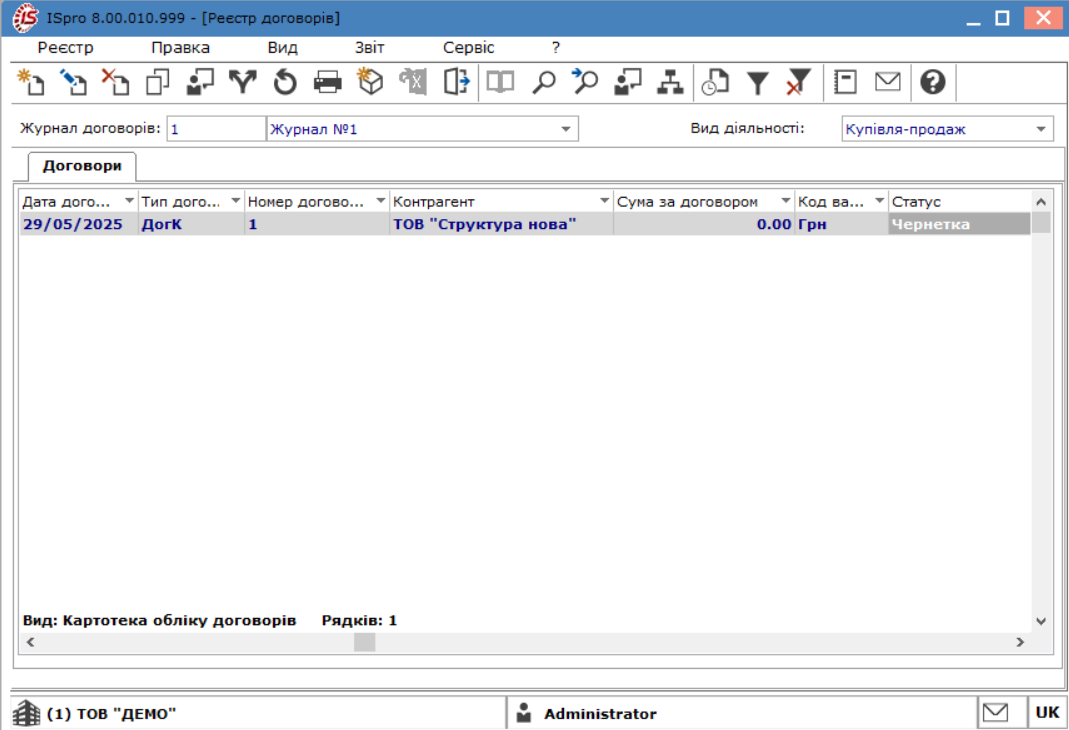1069x730 pixels.
Task: Click the box-with-star toolbar icon
Action: coord(370,82)
